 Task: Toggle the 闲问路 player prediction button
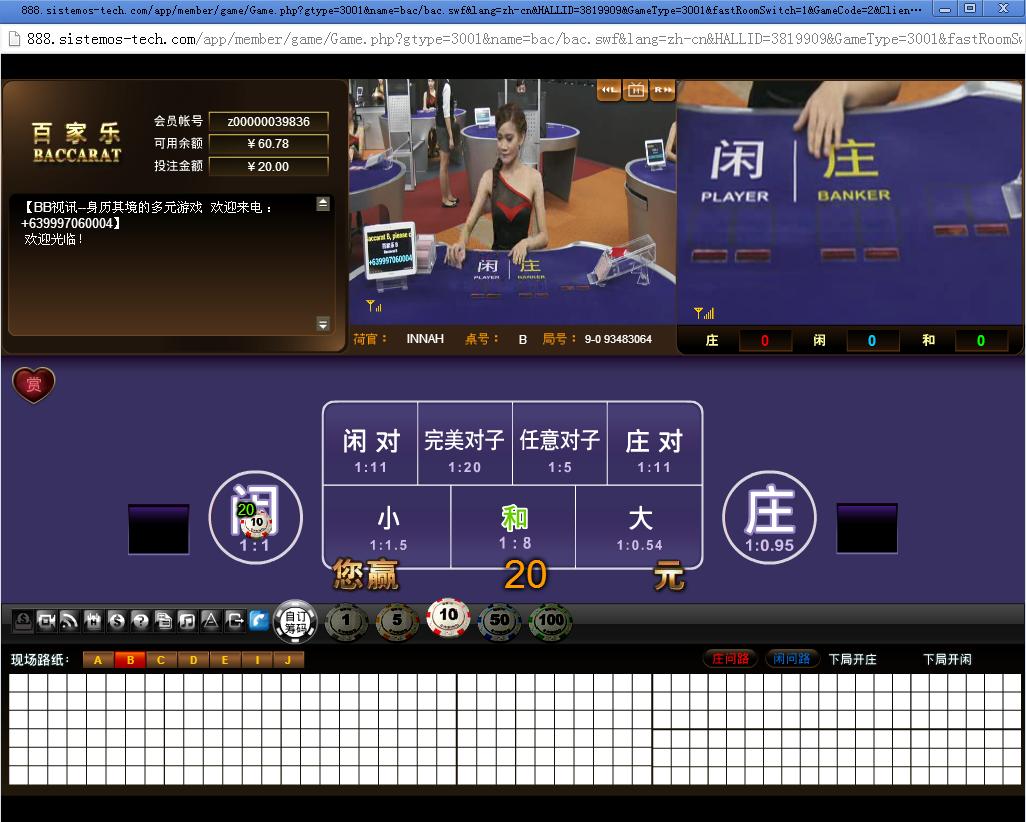coord(791,658)
